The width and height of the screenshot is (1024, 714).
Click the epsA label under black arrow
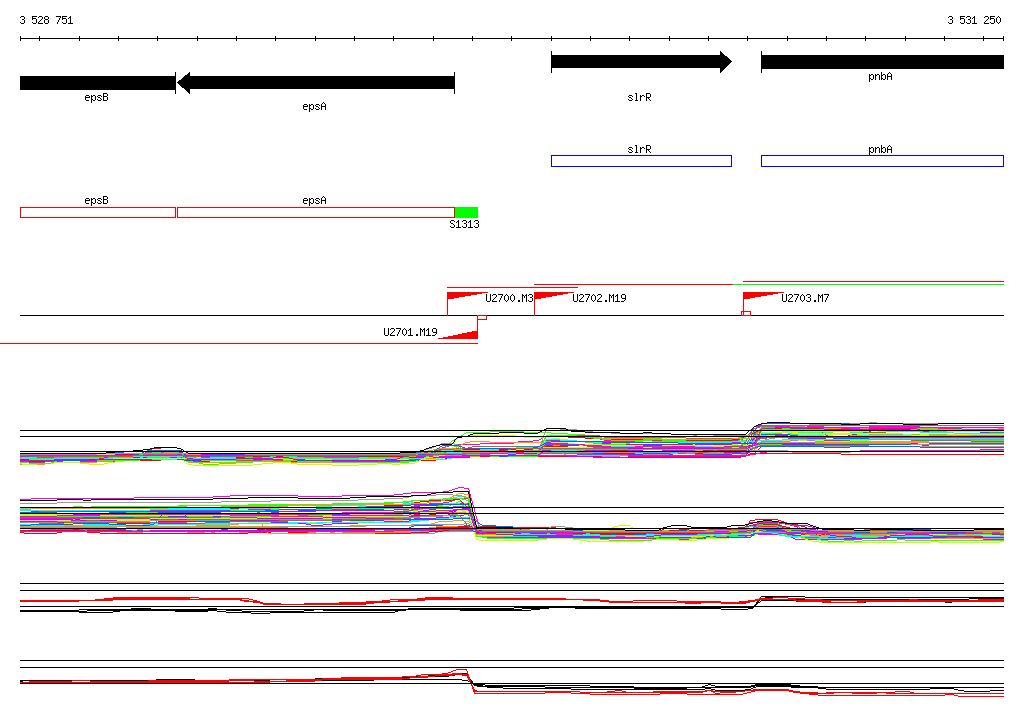click(314, 106)
